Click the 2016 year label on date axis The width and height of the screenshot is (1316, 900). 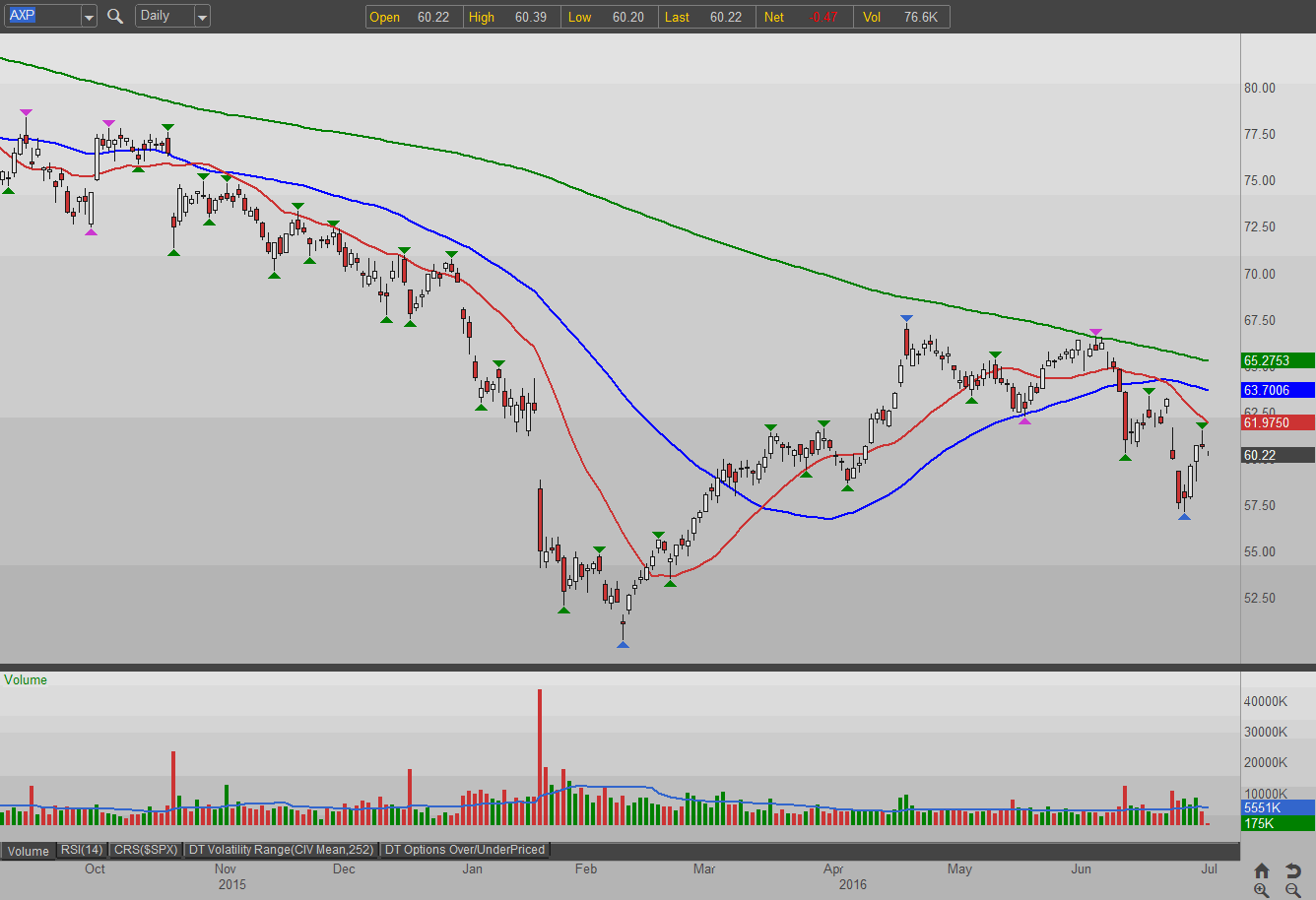853,884
